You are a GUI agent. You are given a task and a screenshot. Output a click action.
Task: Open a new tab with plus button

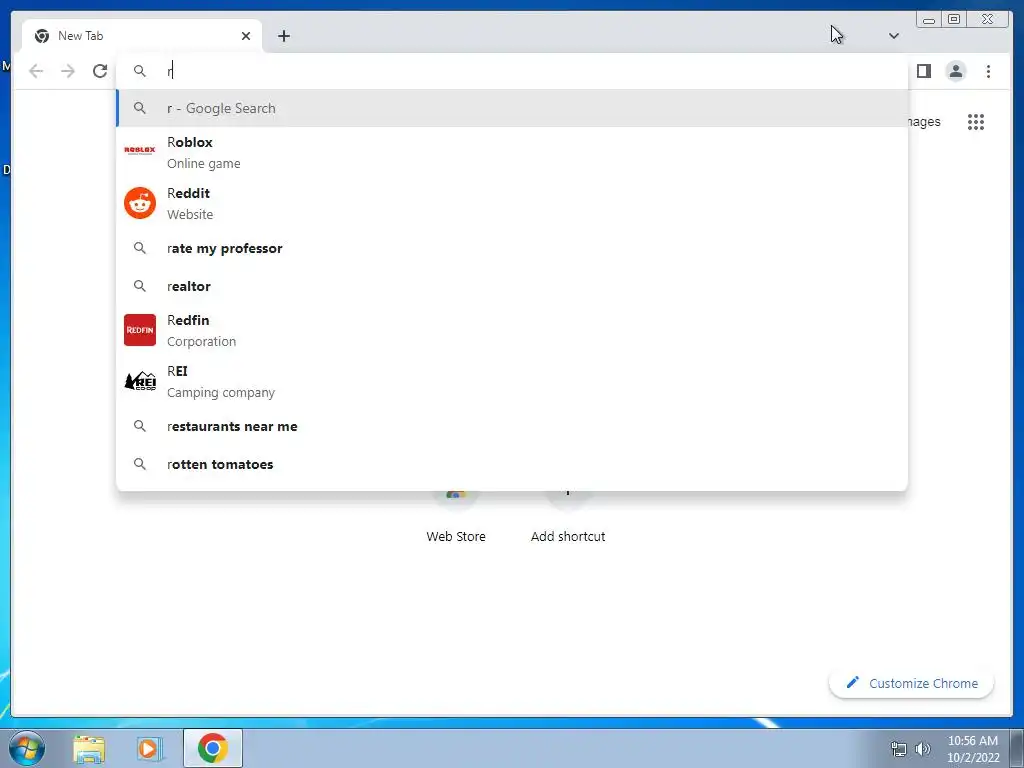tap(283, 36)
